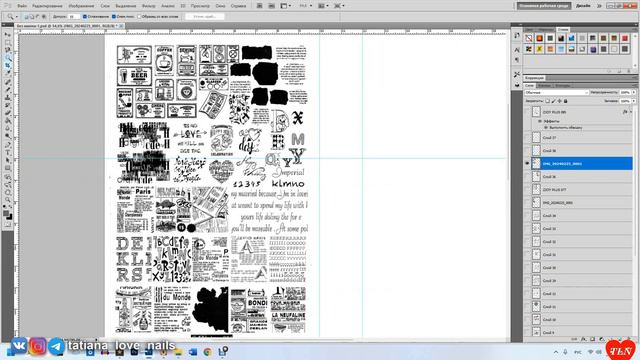Open the Заливка fill slider arrow
This screenshot has width=640, height=360.
click(x=633, y=101)
